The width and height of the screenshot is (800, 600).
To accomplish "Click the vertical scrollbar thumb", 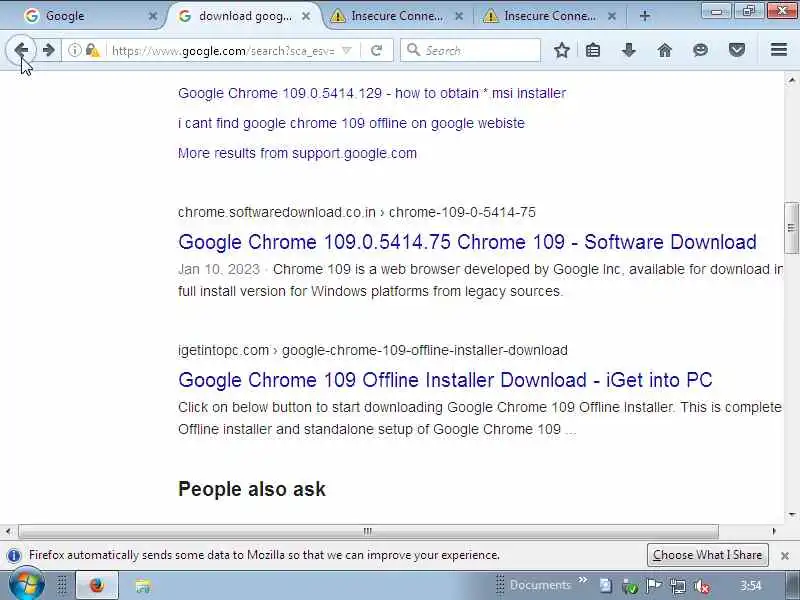I will (791, 228).
